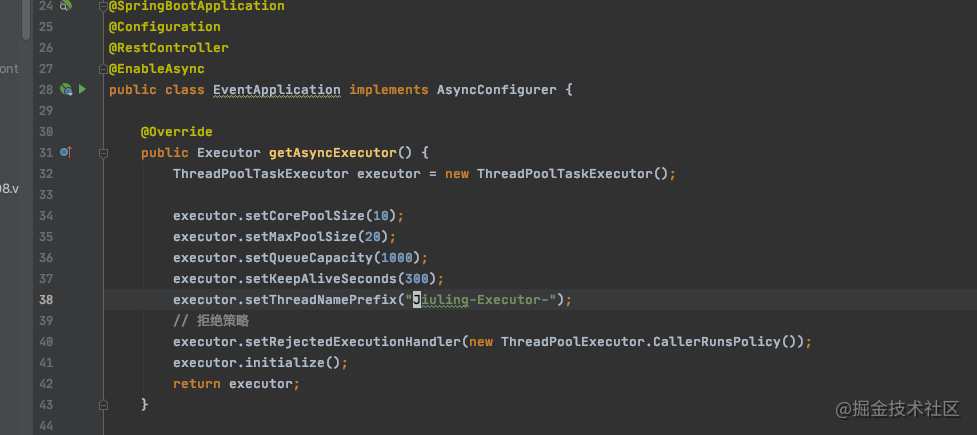Collapse the getAsyncExecutor method fold marker

pyautogui.click(x=103, y=153)
